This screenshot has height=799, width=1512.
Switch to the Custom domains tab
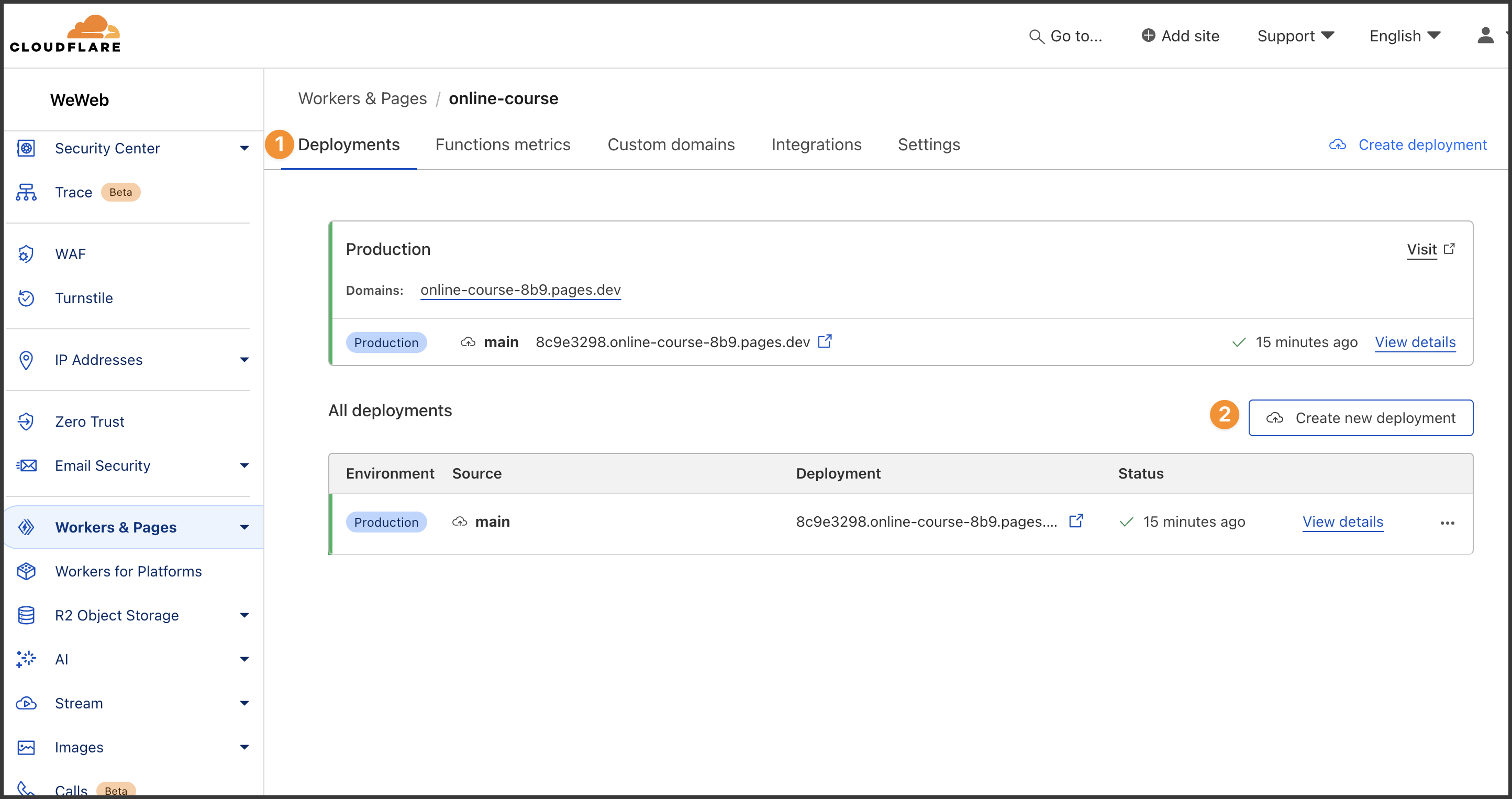(671, 145)
